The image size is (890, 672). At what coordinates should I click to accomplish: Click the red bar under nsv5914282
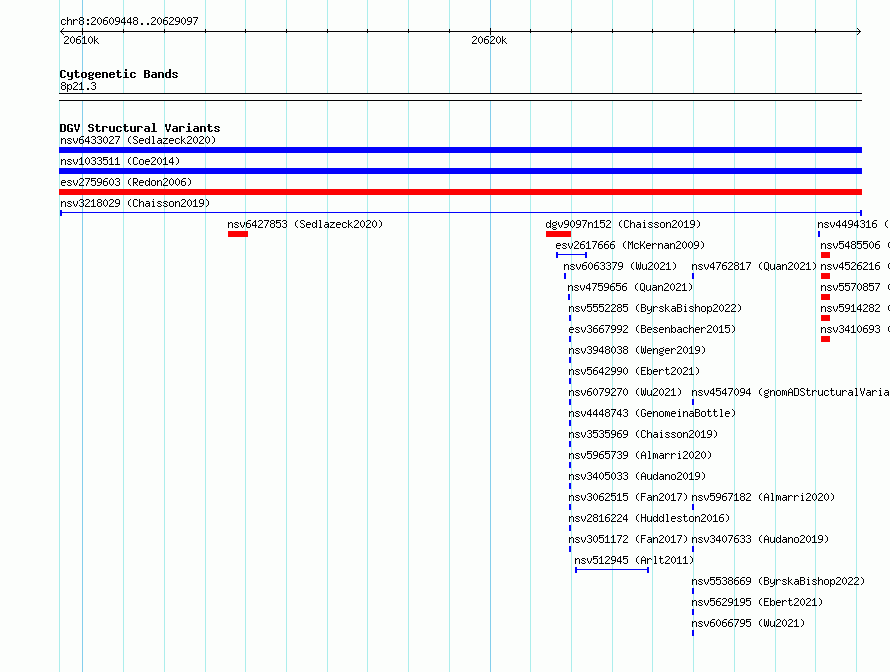(825, 318)
